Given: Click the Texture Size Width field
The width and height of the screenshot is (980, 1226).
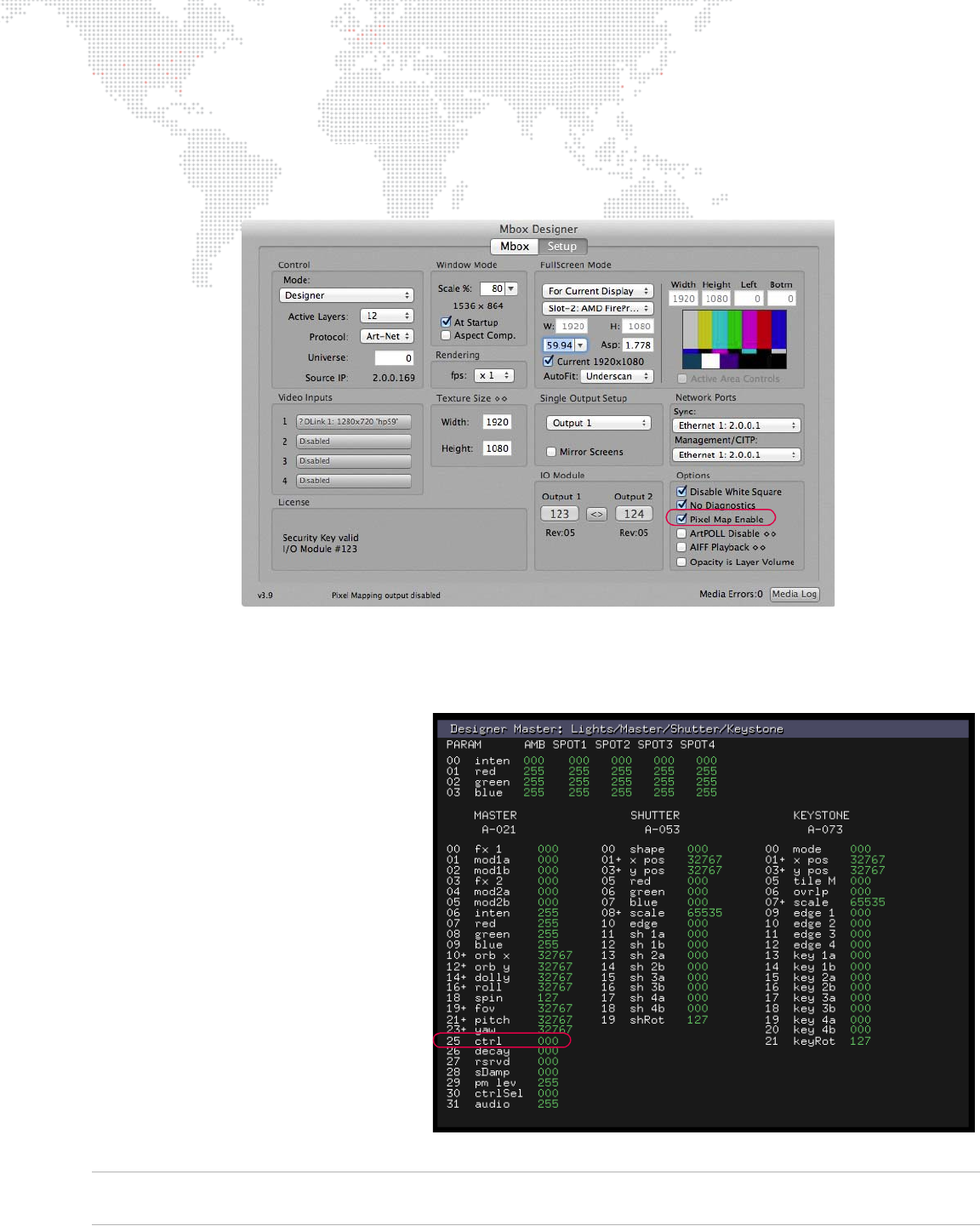Looking at the screenshot, I should click(497, 422).
